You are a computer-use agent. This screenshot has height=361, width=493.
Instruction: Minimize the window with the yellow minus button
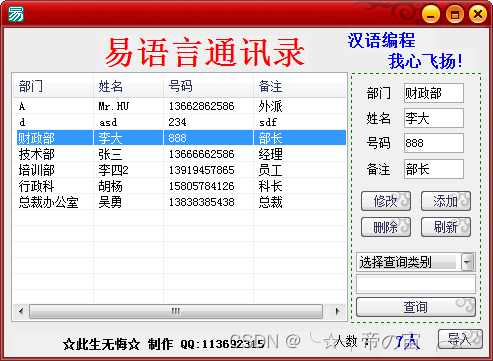pos(431,15)
